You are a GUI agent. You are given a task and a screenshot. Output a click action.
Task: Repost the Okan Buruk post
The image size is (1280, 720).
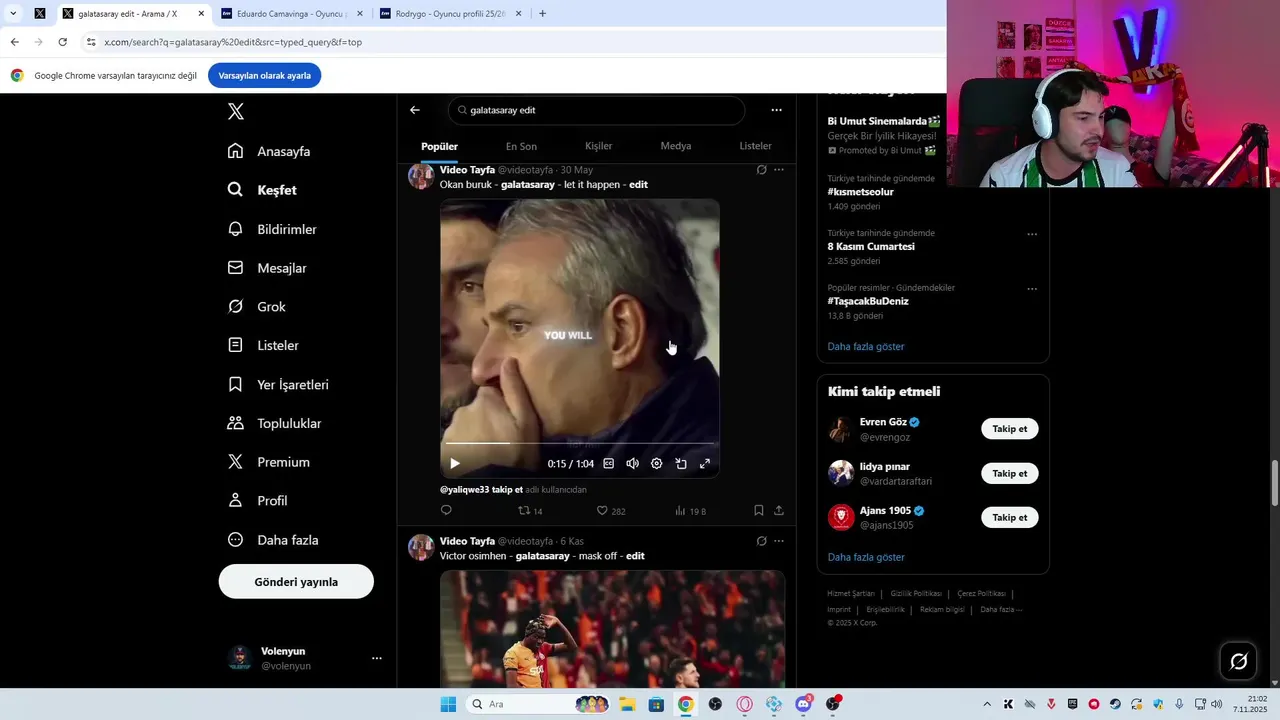click(x=530, y=510)
